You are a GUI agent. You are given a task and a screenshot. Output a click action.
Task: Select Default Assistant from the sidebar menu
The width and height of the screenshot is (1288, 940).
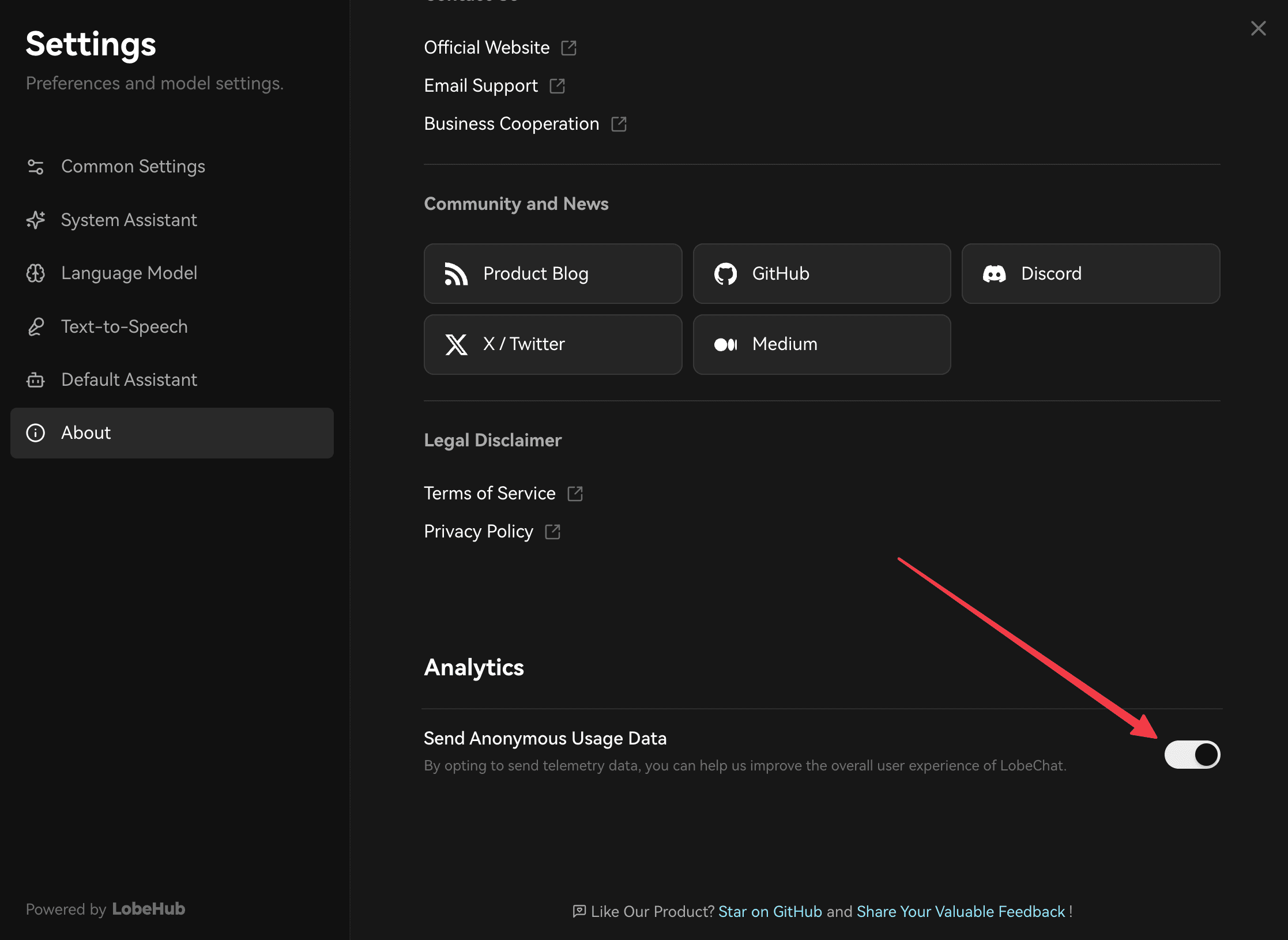[x=129, y=379]
